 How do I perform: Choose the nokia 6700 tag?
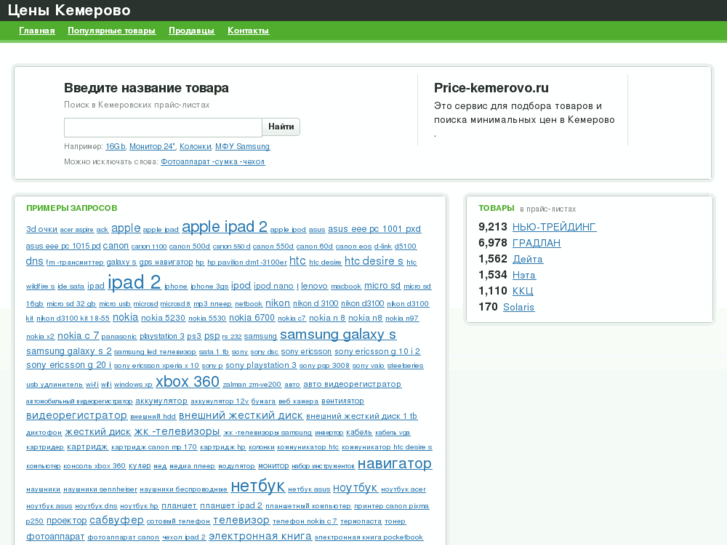click(x=252, y=317)
